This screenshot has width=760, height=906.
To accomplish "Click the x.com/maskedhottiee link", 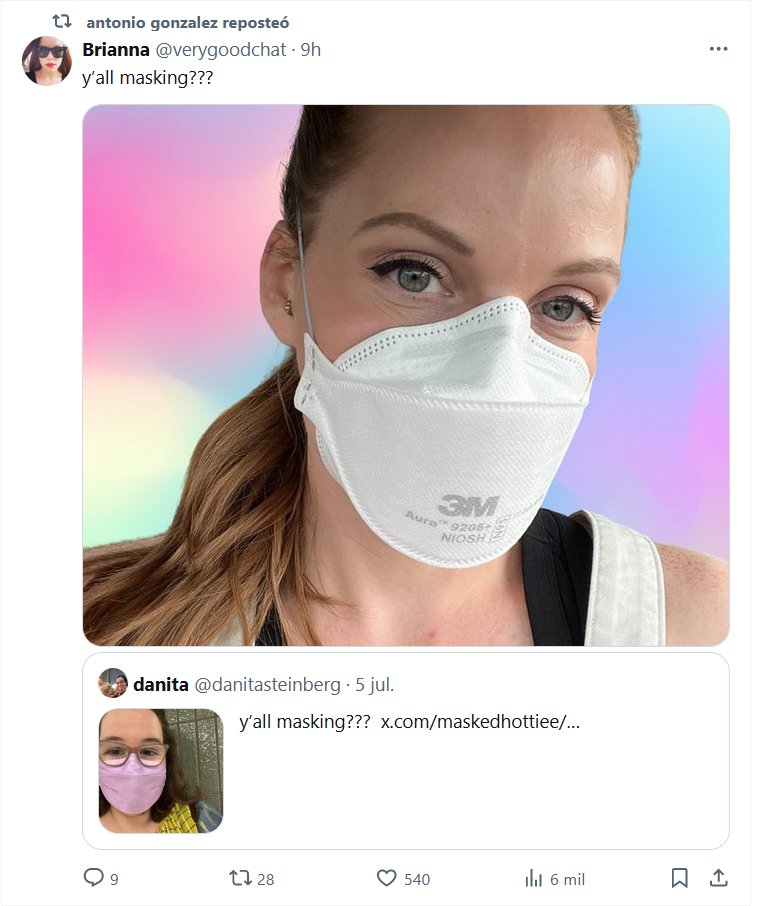I will click(x=480, y=722).
